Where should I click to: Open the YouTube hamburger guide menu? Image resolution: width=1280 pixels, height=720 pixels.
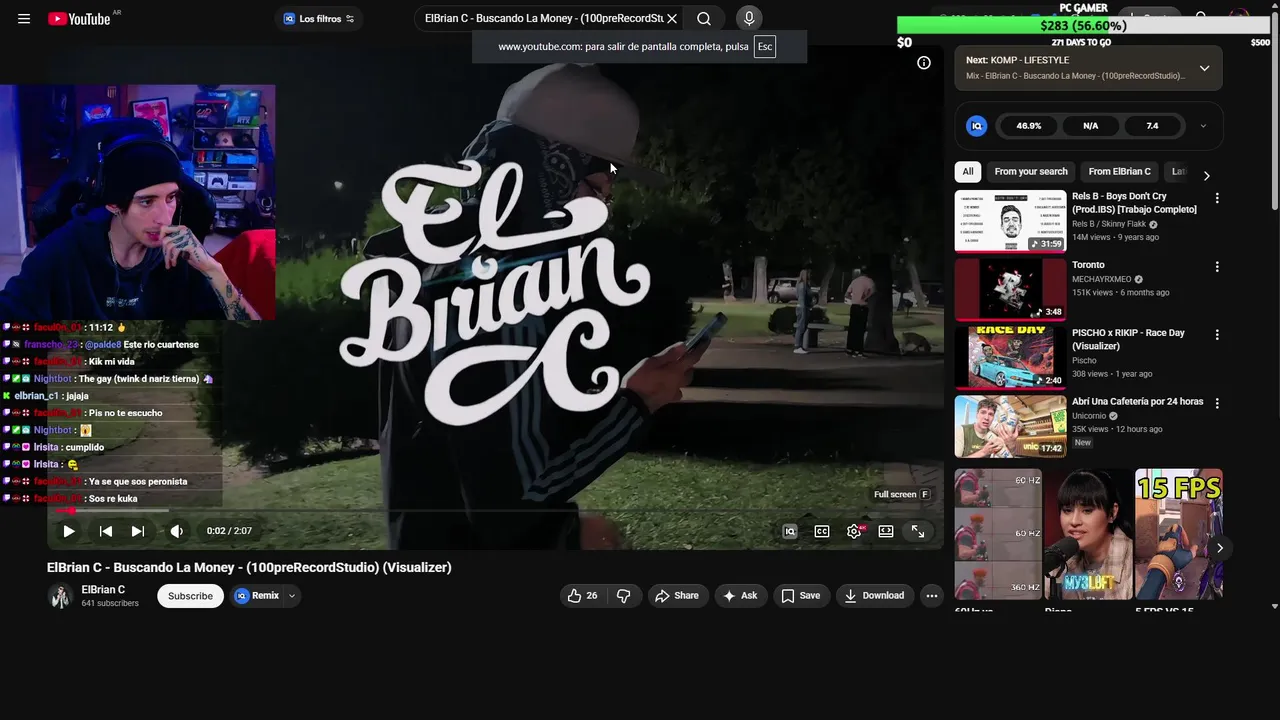[x=24, y=19]
